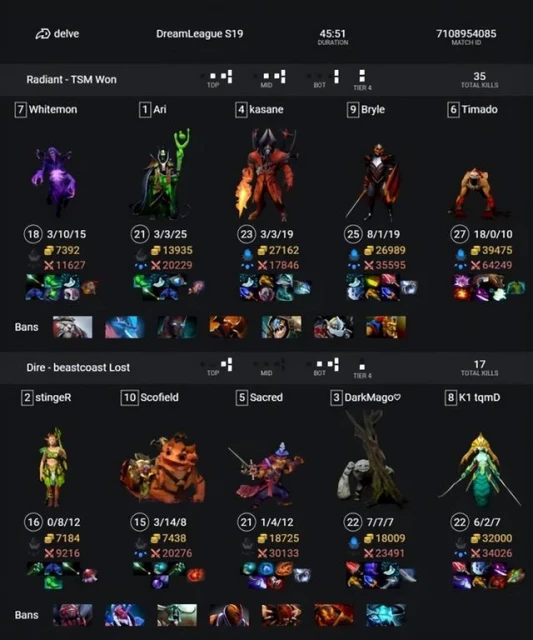This screenshot has width=533, height=640.
Task: Click the last Radiant ban hero icon
Action: click(x=386, y=327)
